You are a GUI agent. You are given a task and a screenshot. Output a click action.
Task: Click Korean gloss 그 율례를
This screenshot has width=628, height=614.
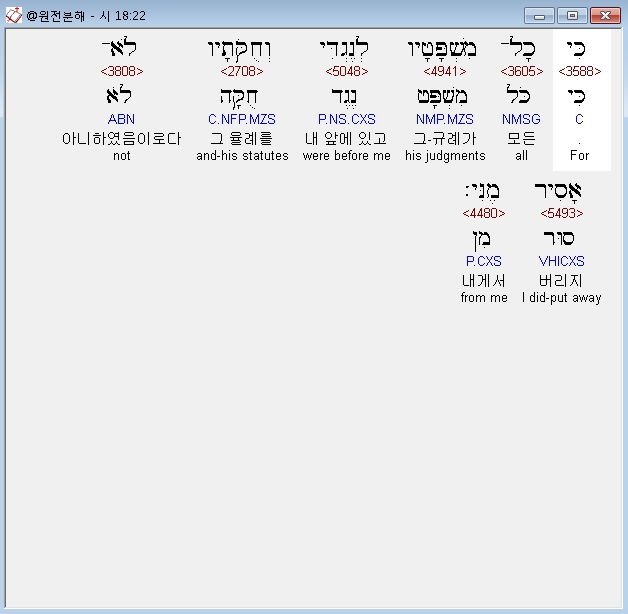242,139
